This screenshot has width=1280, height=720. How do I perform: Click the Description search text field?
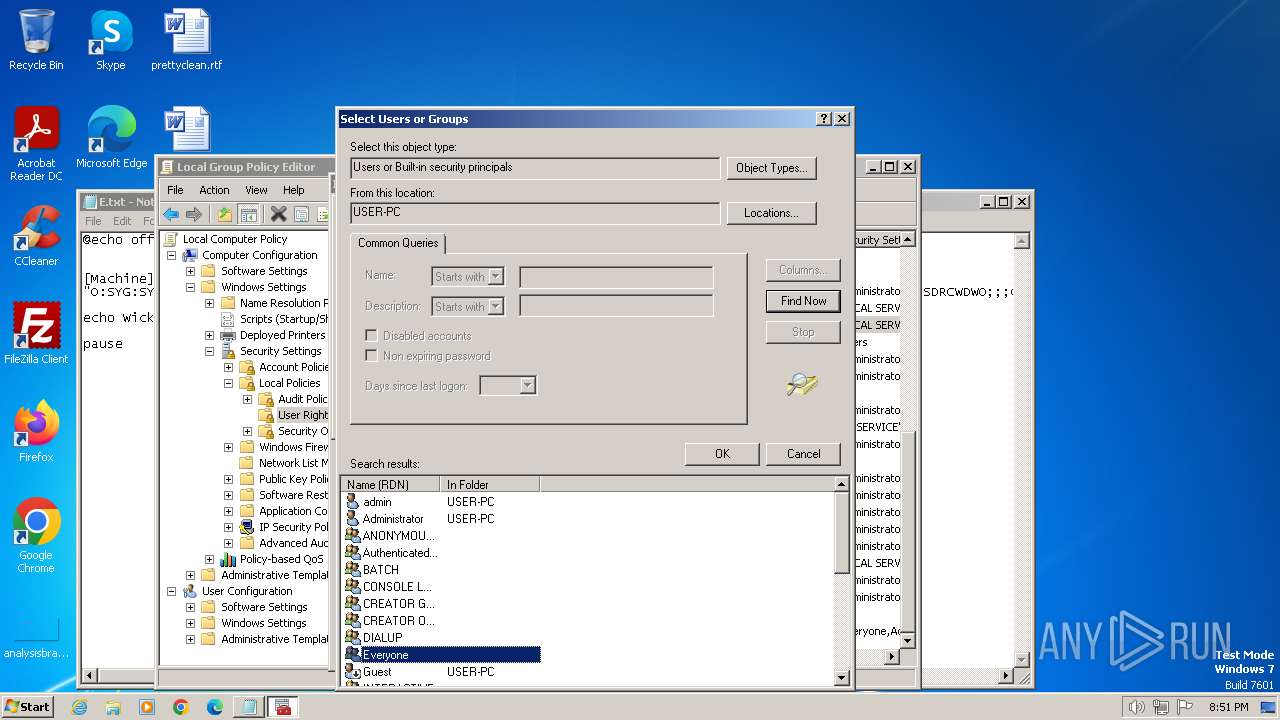click(x=616, y=306)
